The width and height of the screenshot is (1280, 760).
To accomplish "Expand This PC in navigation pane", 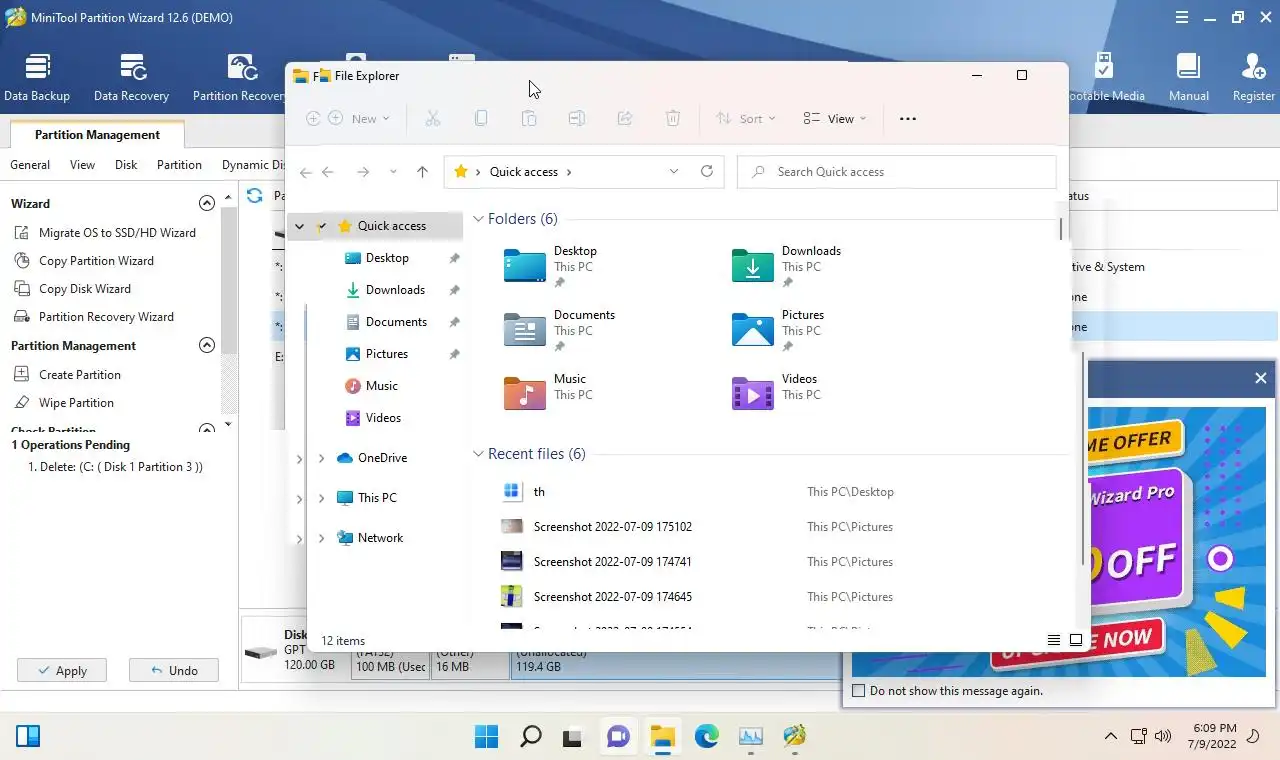I will tap(321, 498).
